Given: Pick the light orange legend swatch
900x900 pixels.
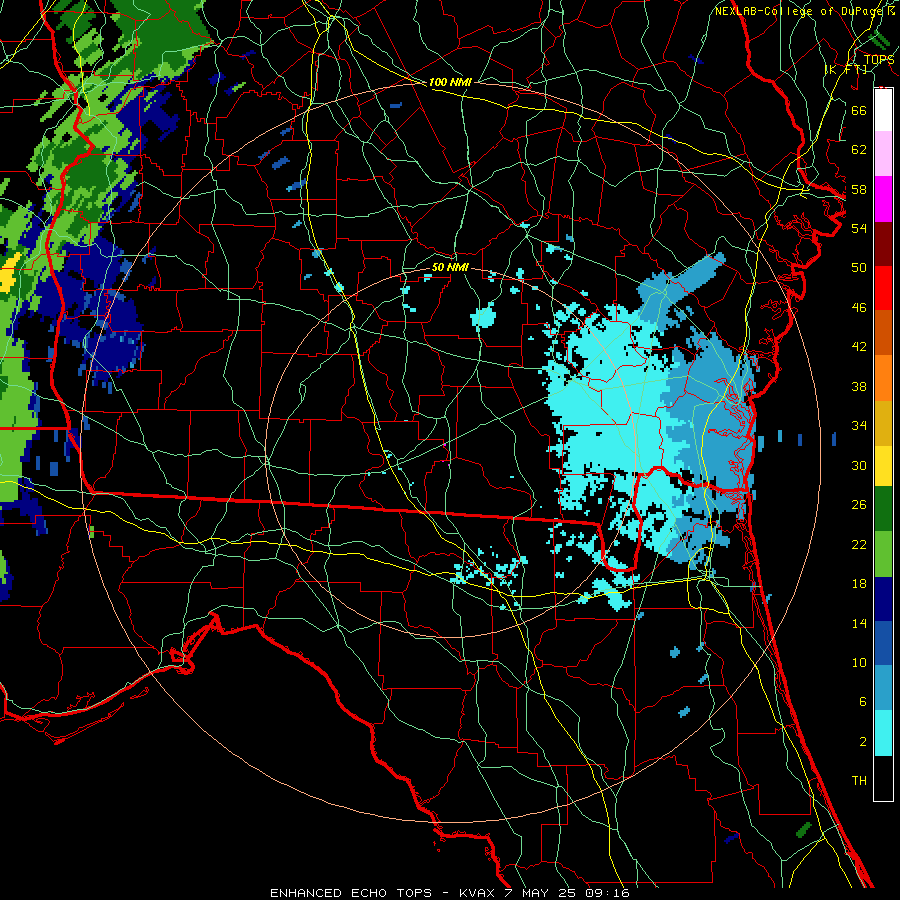Looking at the screenshot, I should click(x=883, y=377).
